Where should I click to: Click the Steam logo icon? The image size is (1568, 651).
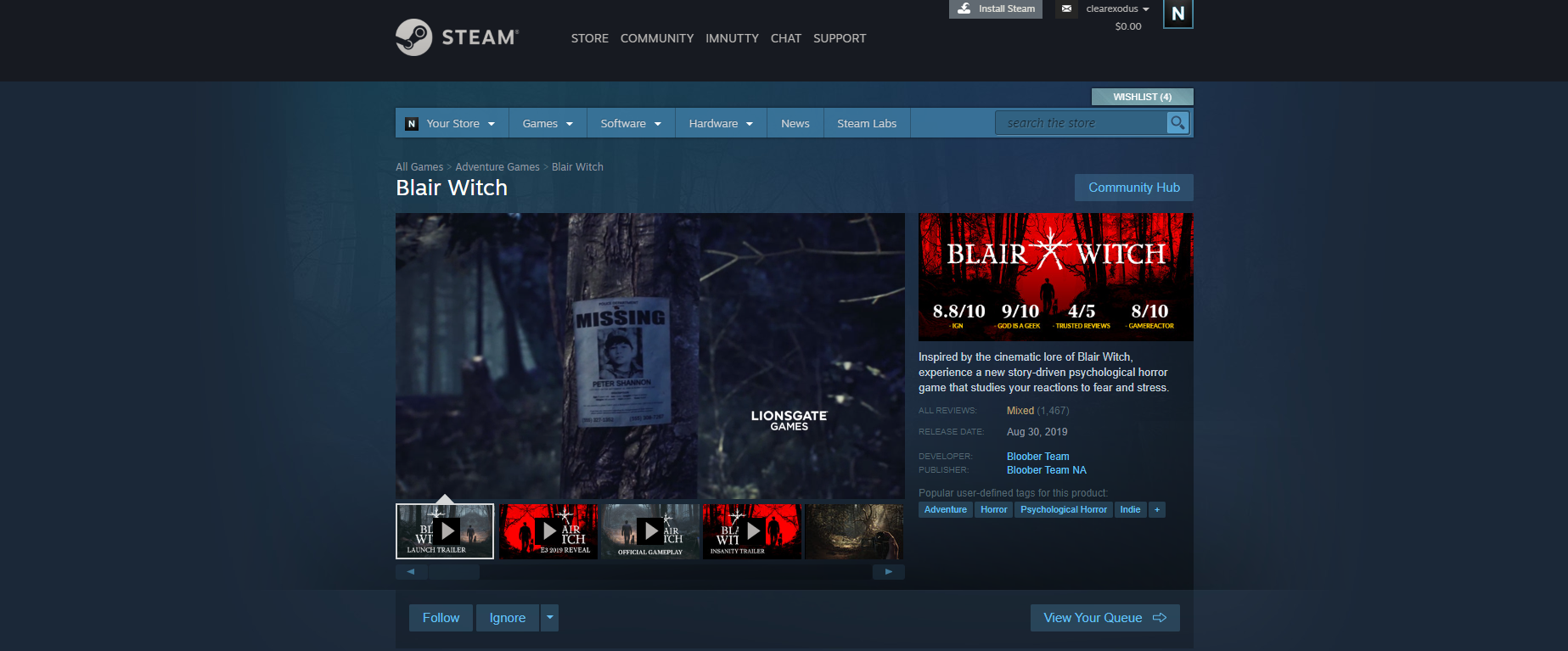coord(414,37)
